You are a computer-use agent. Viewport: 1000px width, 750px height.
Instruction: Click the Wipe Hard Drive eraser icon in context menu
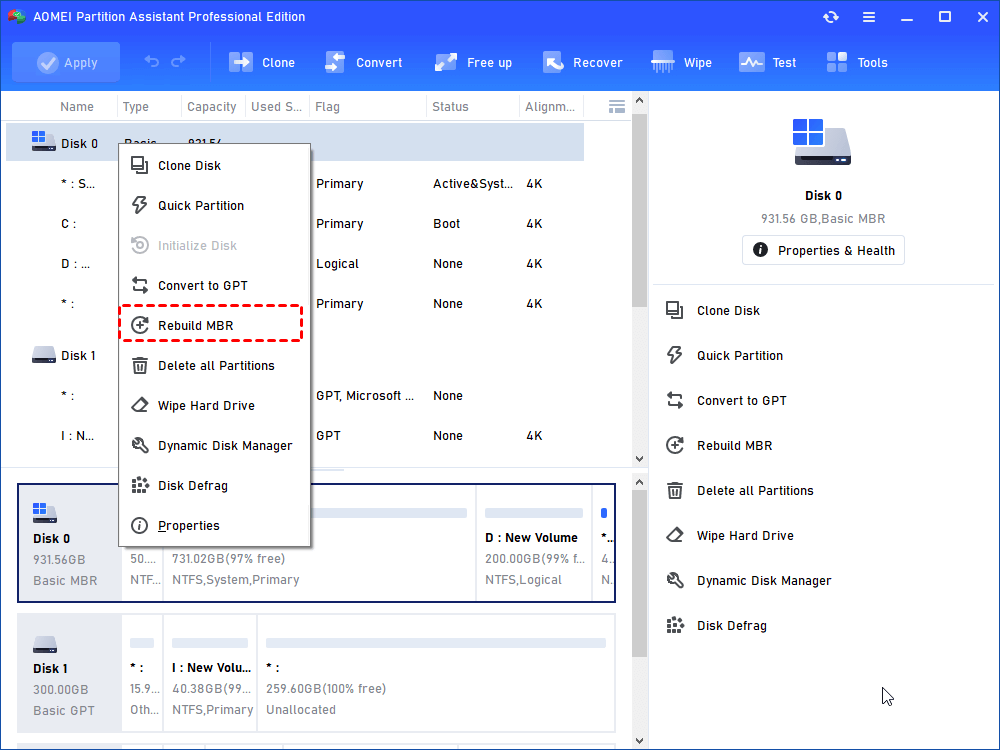click(140, 406)
